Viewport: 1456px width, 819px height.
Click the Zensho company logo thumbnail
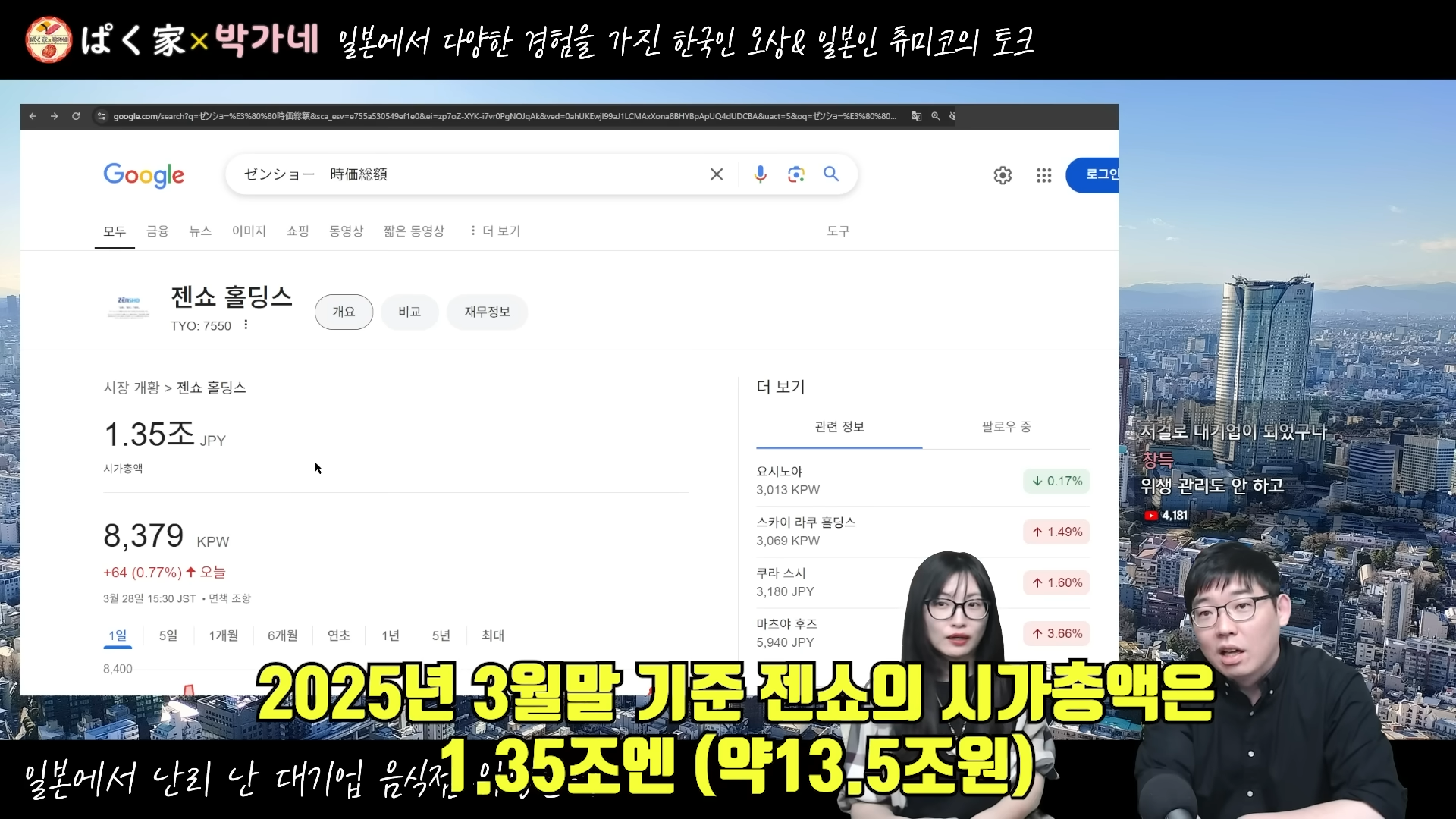(x=128, y=307)
